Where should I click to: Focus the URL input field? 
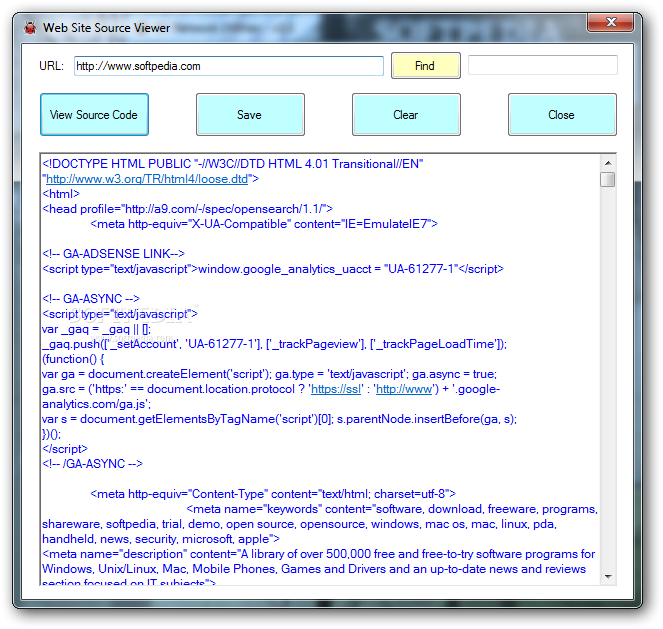[x=229, y=66]
